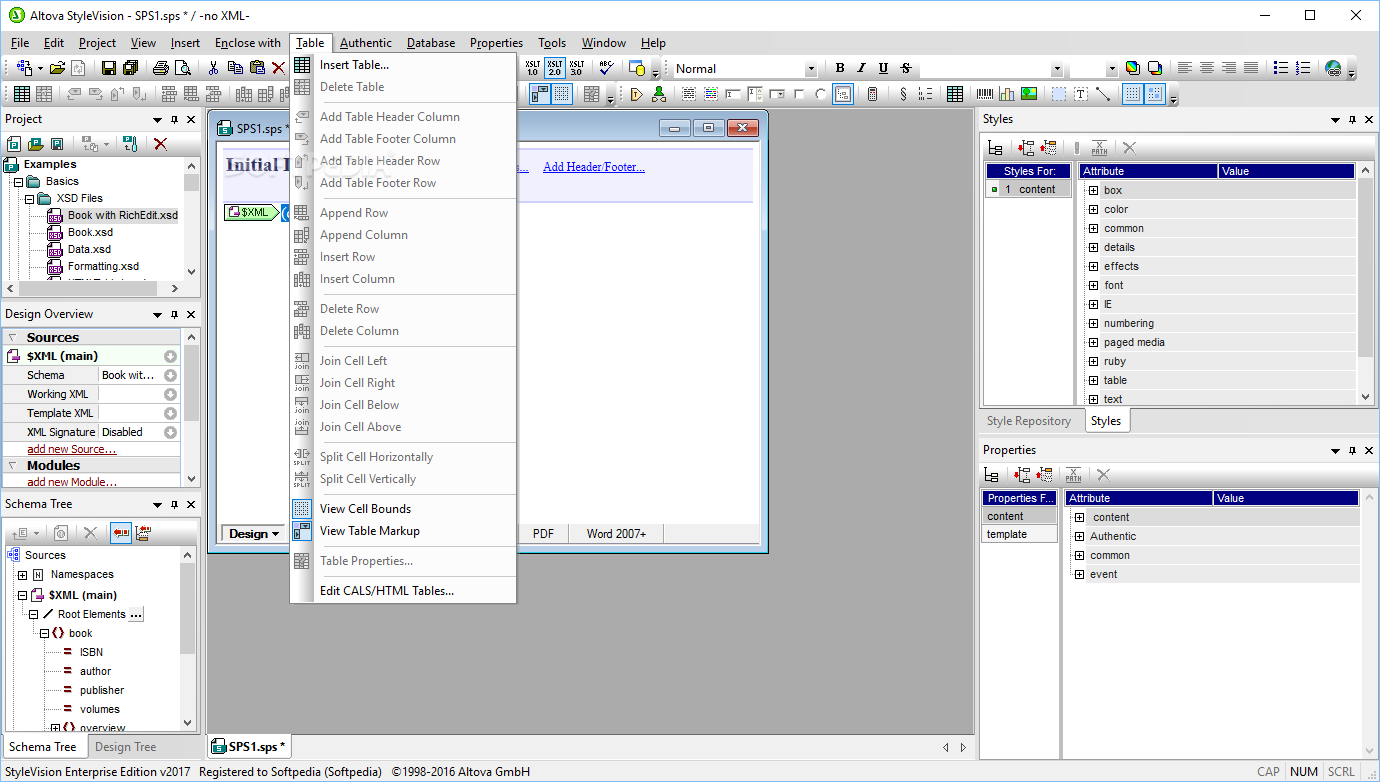The image size is (1380, 782).
Task: Click the Paste clipboard icon
Action: (x=257, y=68)
